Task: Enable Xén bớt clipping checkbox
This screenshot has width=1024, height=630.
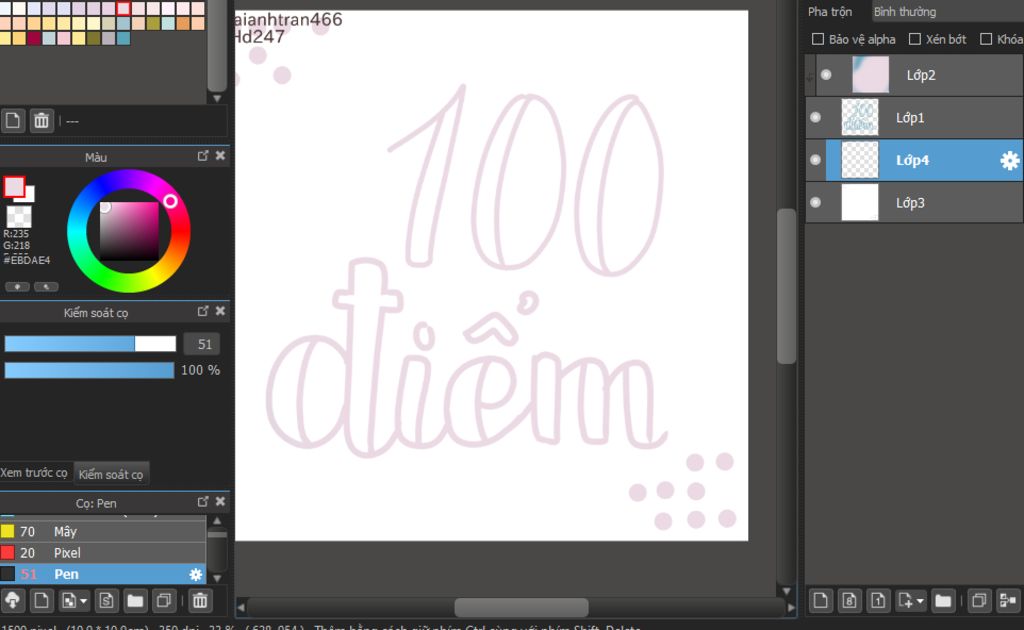Action: [x=915, y=39]
